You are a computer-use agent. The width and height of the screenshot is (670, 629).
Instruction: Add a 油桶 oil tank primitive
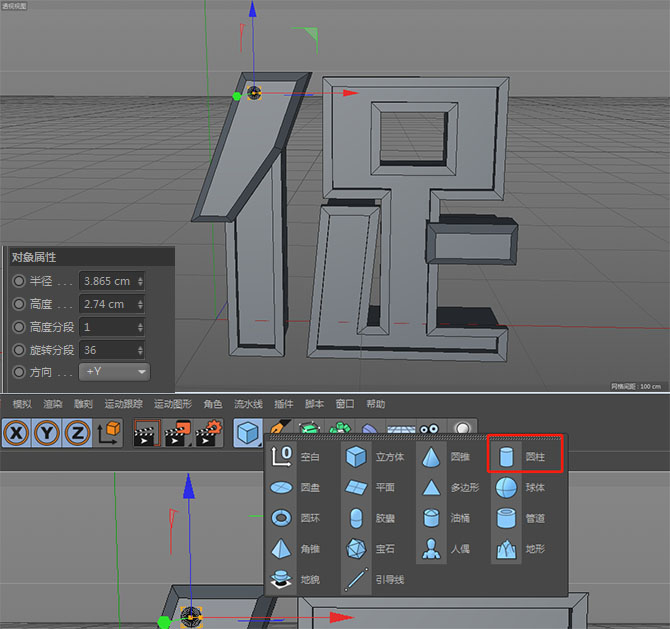(x=446, y=518)
